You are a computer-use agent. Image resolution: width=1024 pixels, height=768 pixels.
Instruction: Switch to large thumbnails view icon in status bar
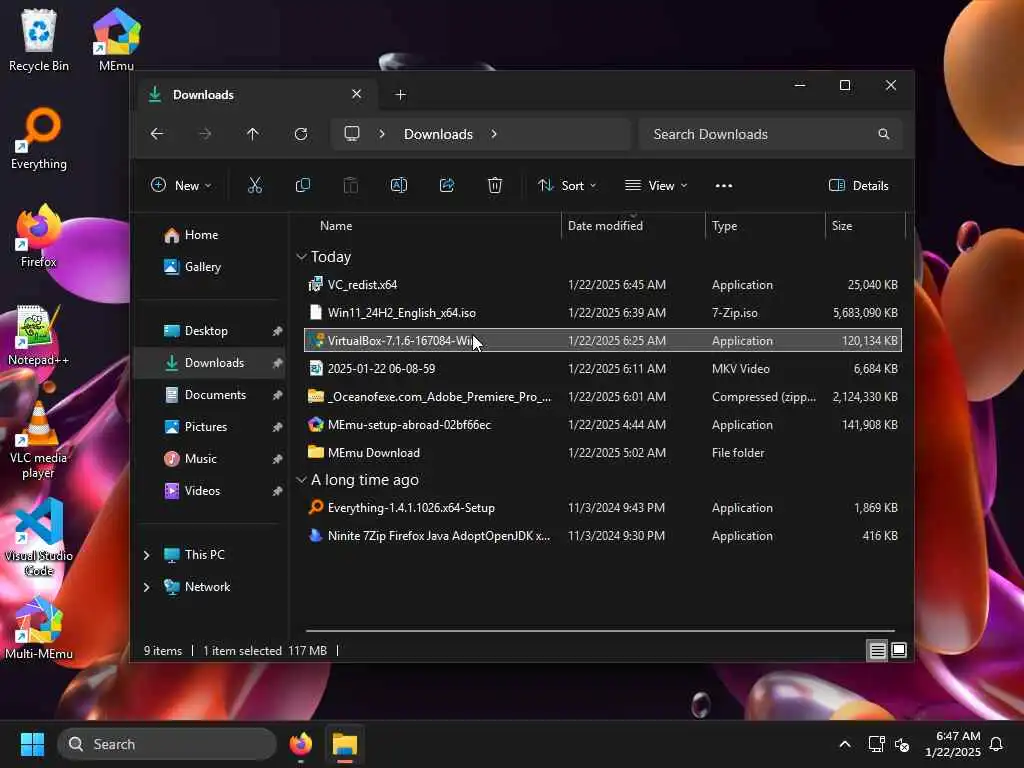[x=899, y=650]
